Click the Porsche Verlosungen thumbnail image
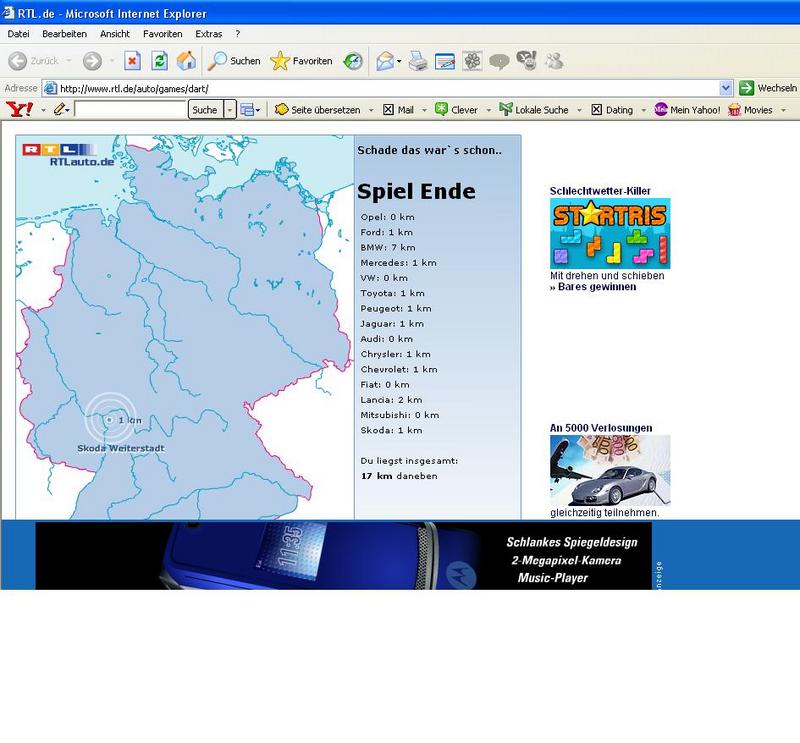This screenshot has height=743, width=800. (610, 470)
